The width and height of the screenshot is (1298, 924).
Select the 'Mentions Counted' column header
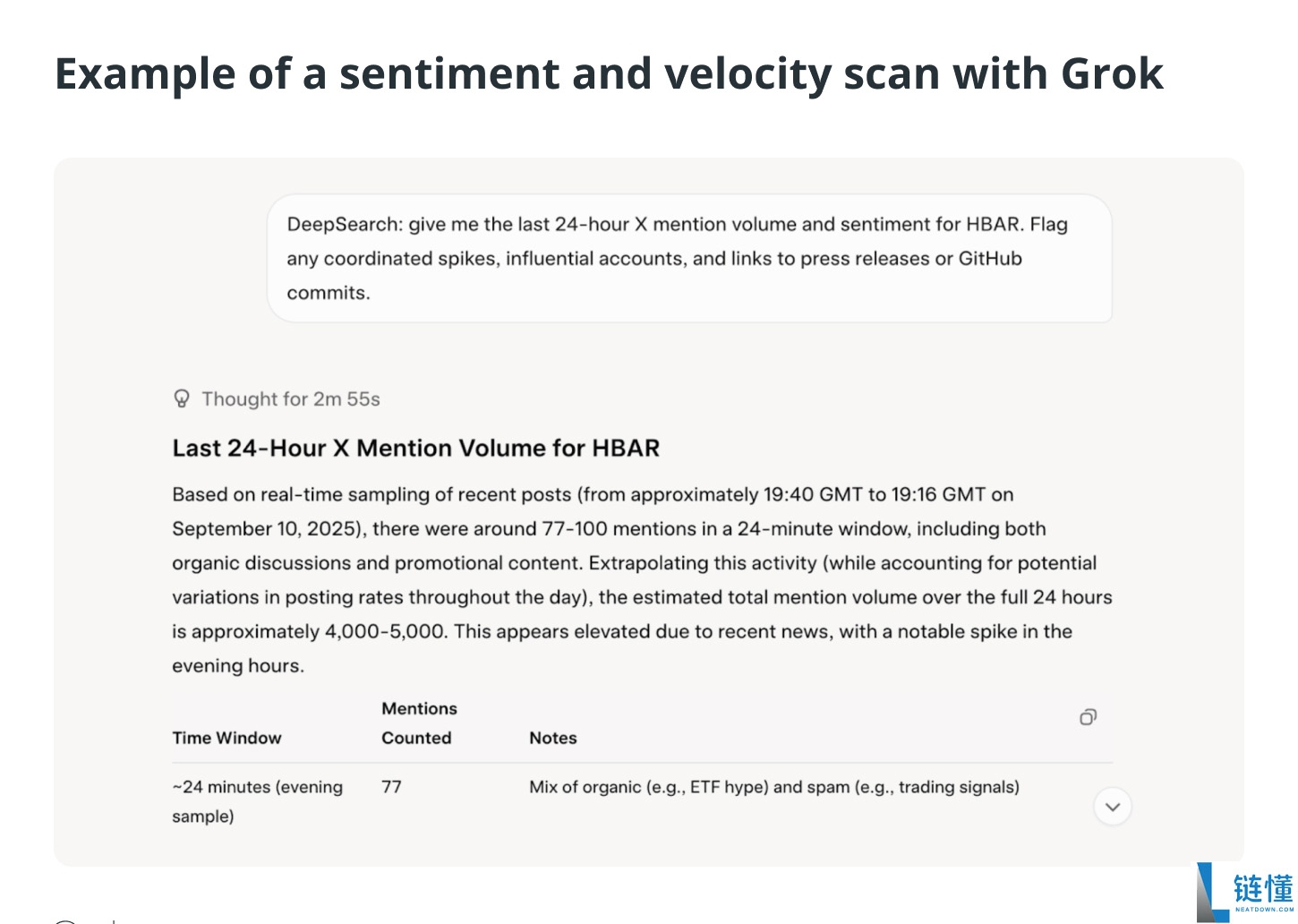coord(419,723)
